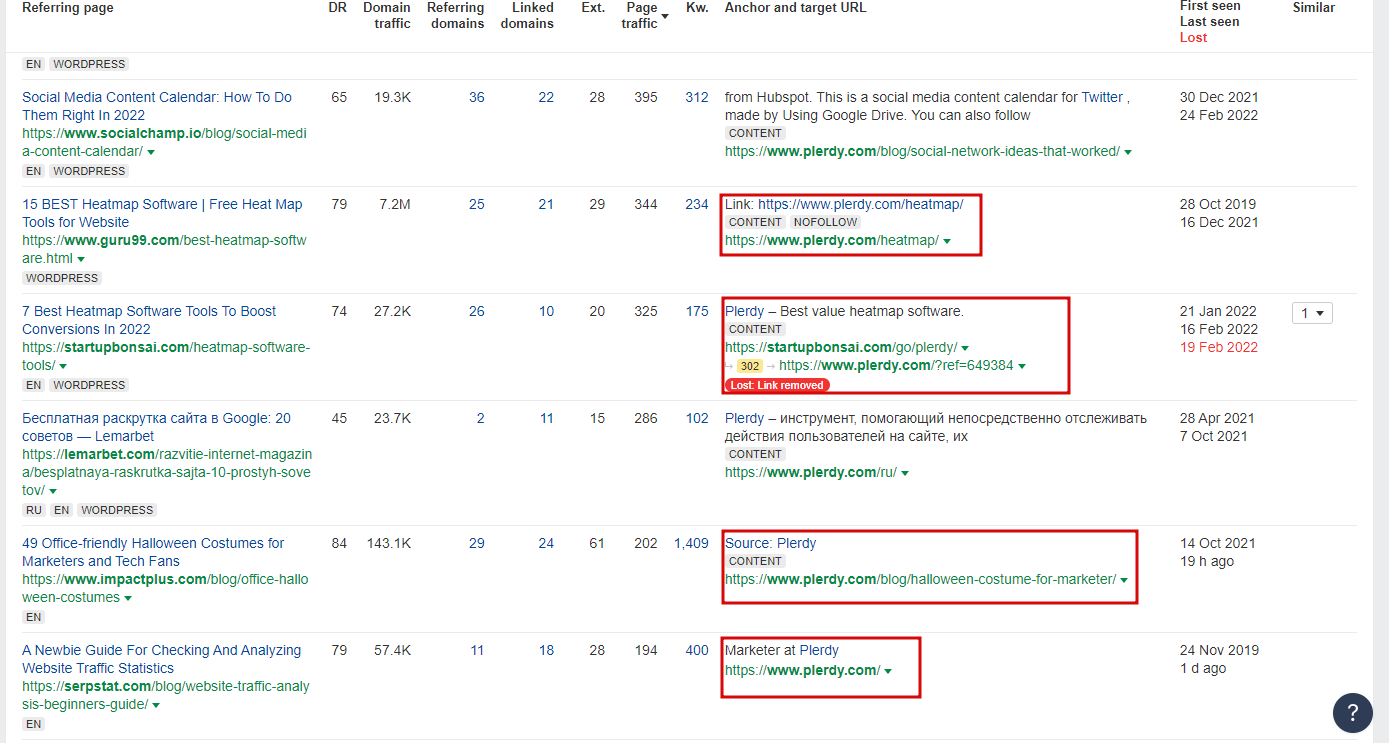Click the www.plerdy.com/ru/ target link
This screenshot has width=1389, height=743.
(x=811, y=472)
